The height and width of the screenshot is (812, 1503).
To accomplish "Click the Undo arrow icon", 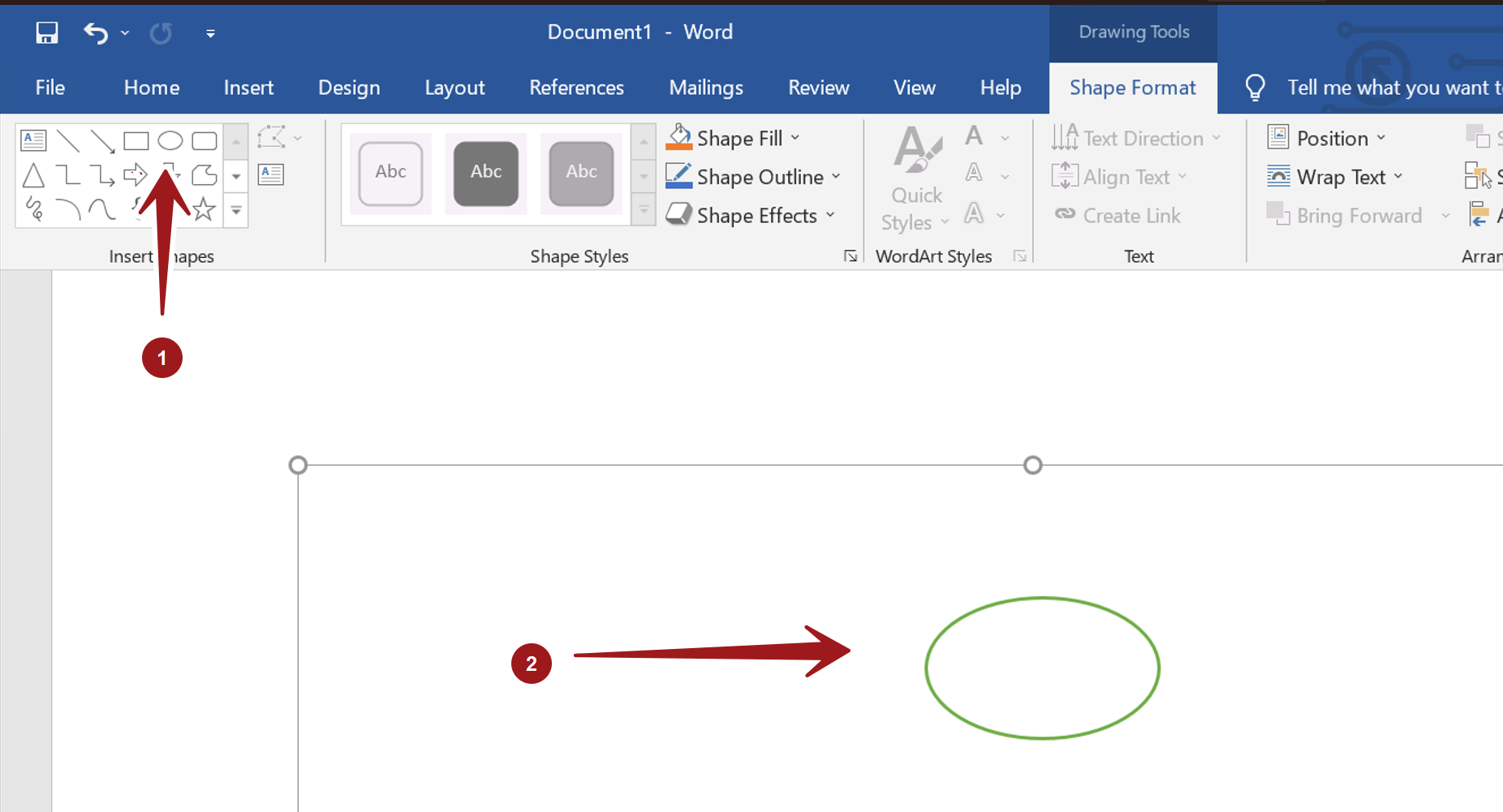I will coord(96,32).
